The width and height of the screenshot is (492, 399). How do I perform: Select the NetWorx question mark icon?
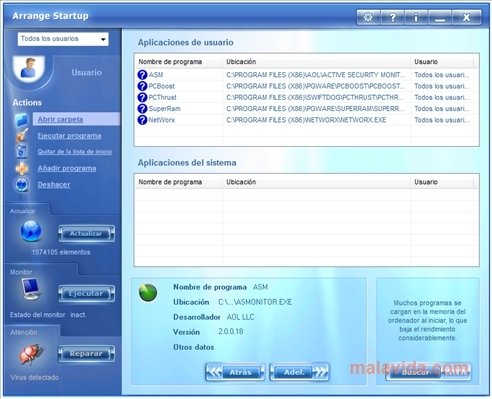tap(142, 120)
